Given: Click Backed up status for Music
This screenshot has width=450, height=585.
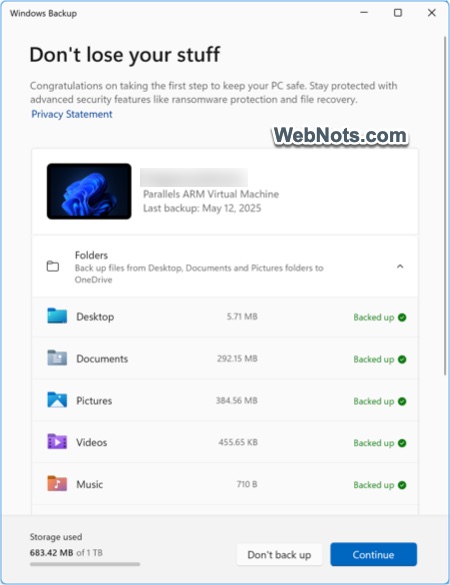Looking at the screenshot, I should click(x=374, y=485).
